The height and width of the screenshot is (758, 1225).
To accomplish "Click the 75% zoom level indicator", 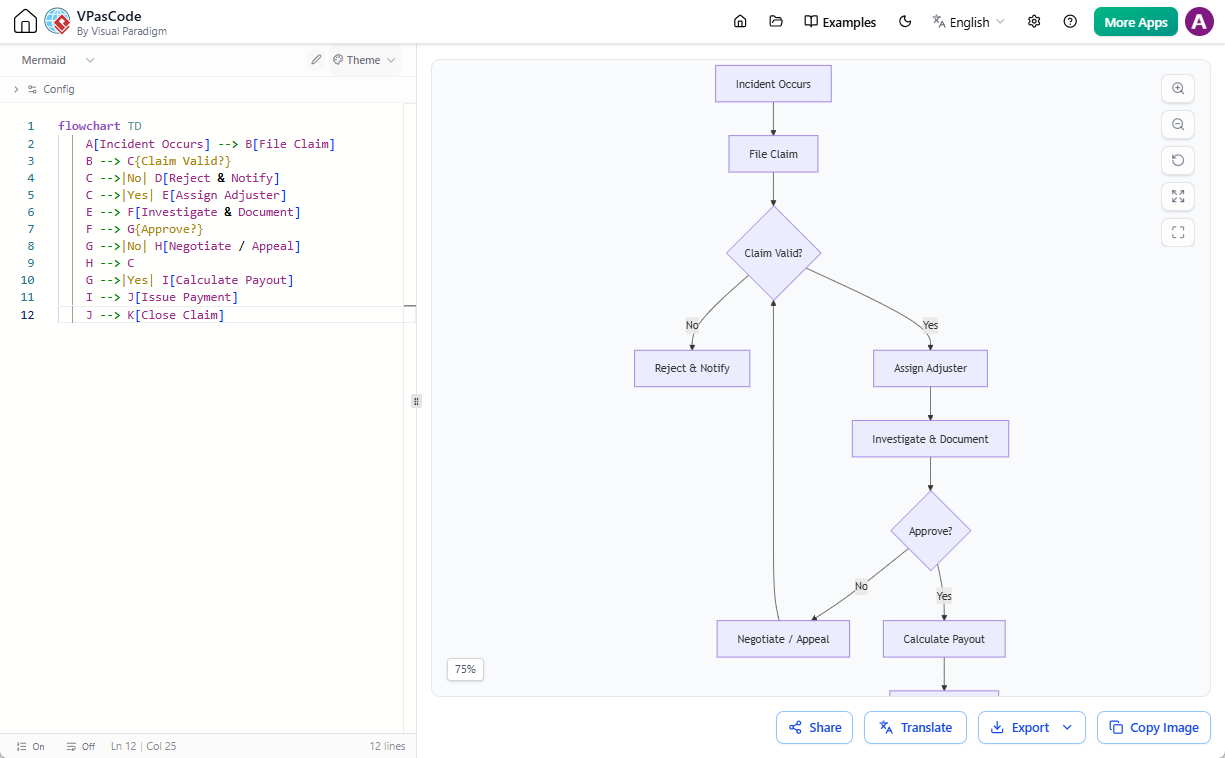I will 465,669.
